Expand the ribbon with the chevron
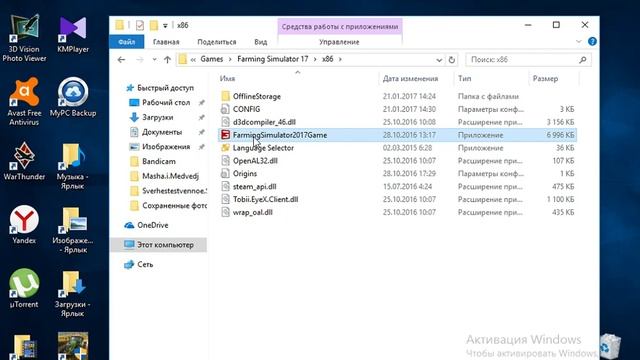Screen dimensions: 640x360 (x=579, y=42)
